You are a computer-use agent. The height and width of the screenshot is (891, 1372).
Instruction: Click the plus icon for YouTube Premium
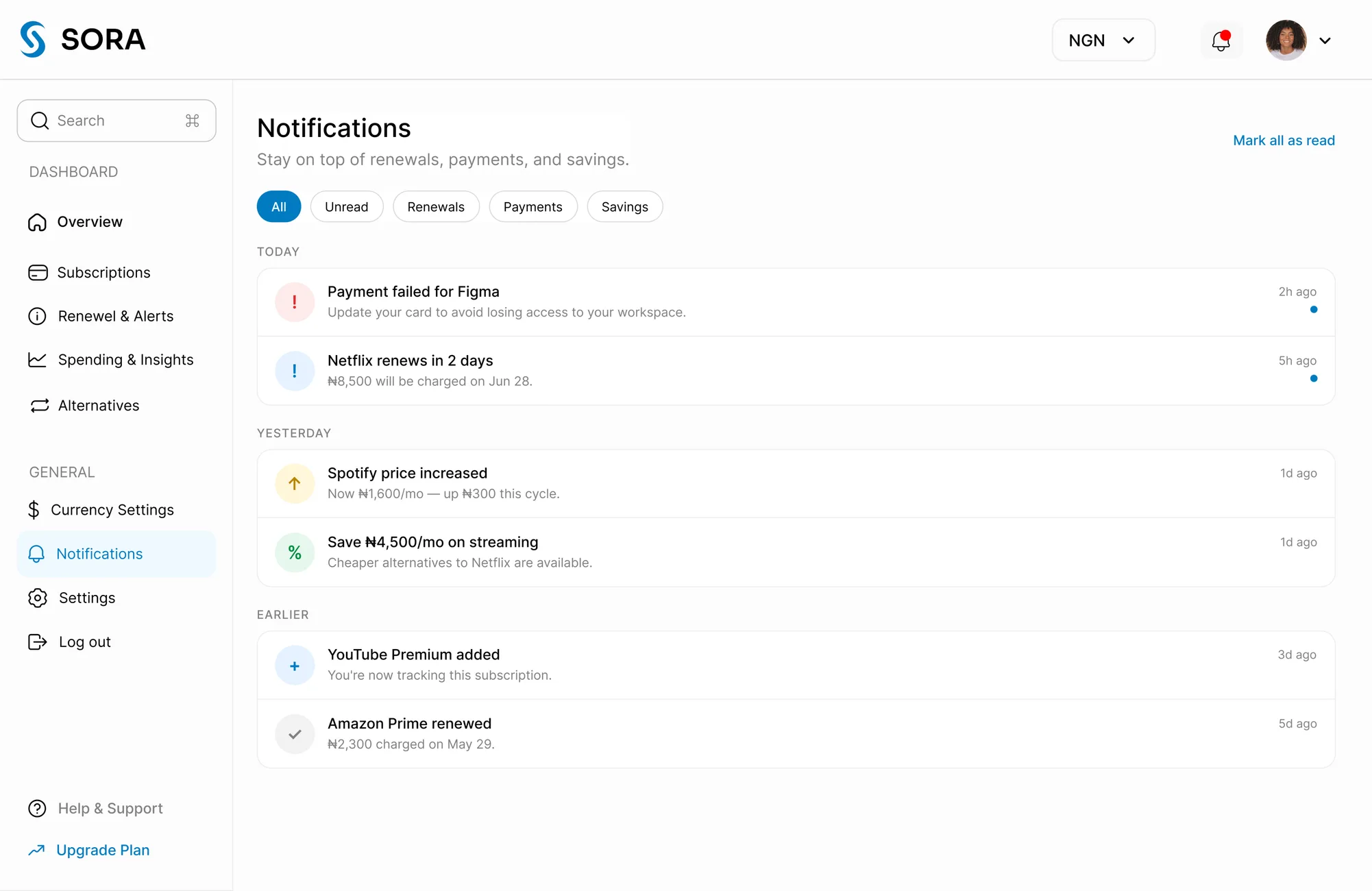click(x=295, y=666)
